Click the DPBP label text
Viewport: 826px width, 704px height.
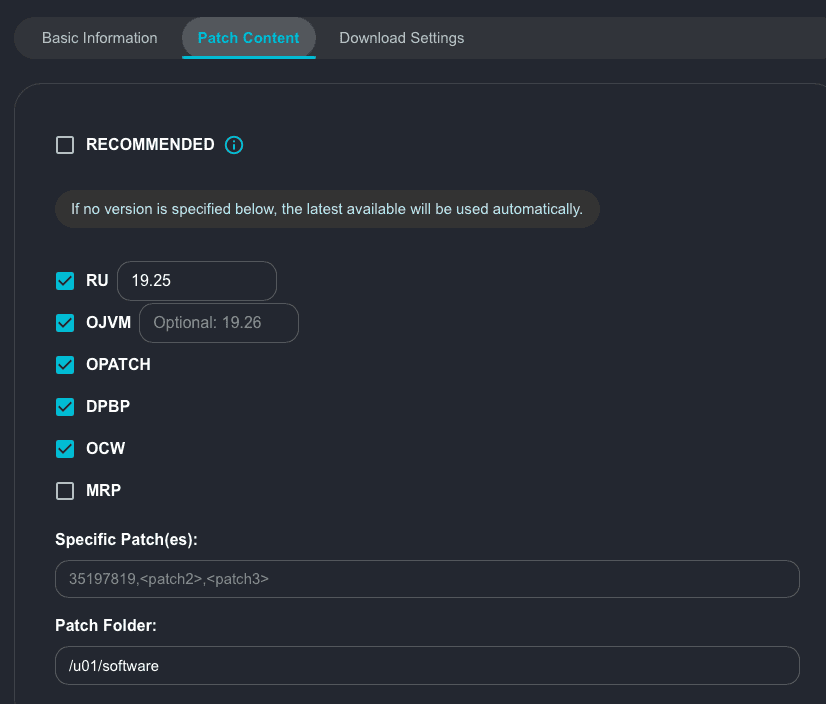point(108,407)
